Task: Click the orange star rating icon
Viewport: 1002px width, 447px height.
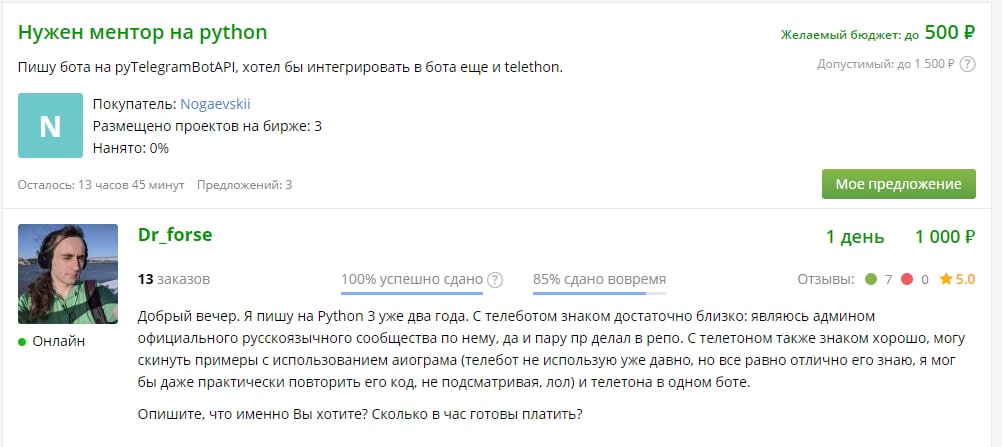Action: pyautogui.click(x=945, y=279)
